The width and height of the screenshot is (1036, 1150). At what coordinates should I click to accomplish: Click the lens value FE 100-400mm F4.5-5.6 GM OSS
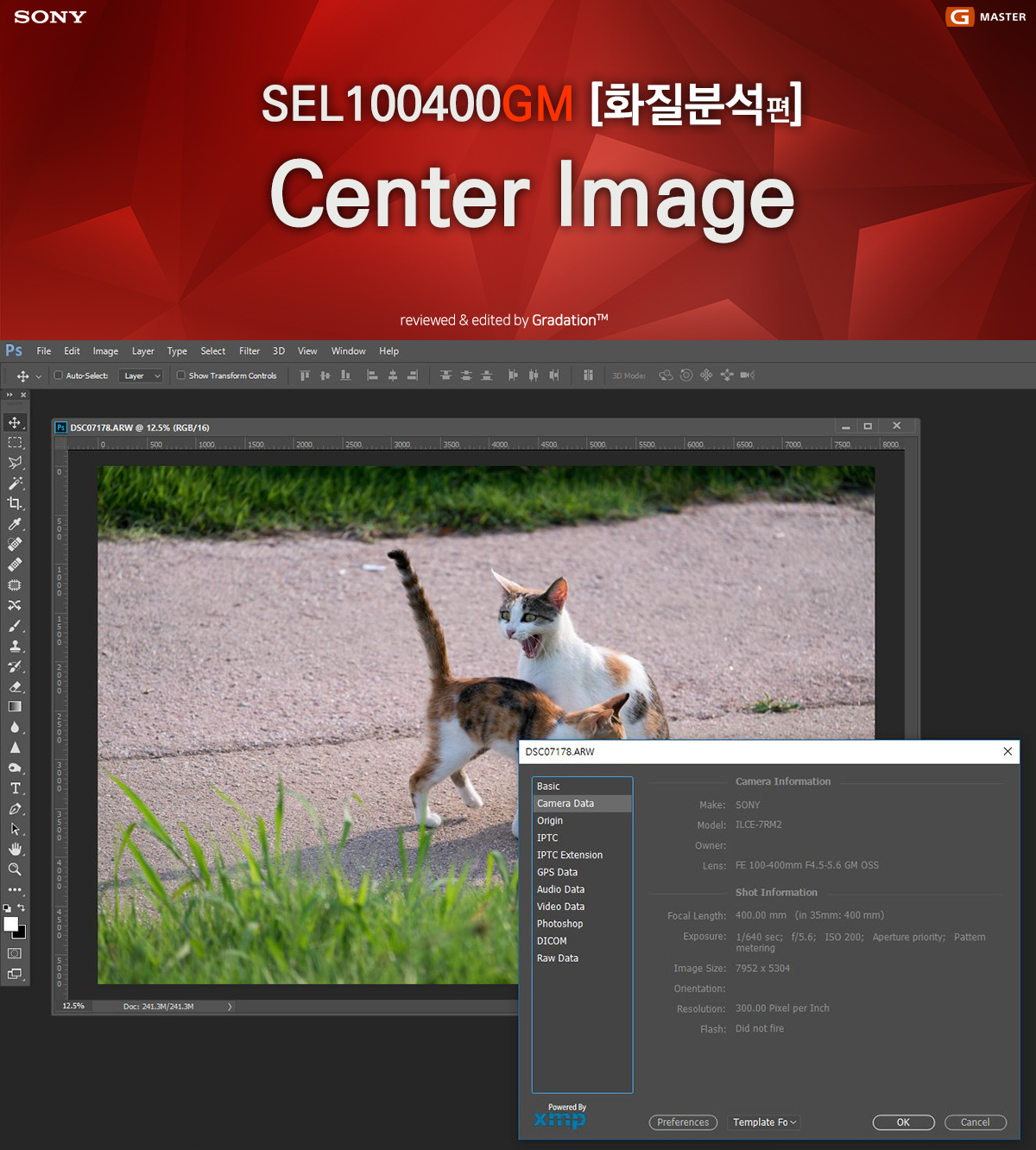807,865
